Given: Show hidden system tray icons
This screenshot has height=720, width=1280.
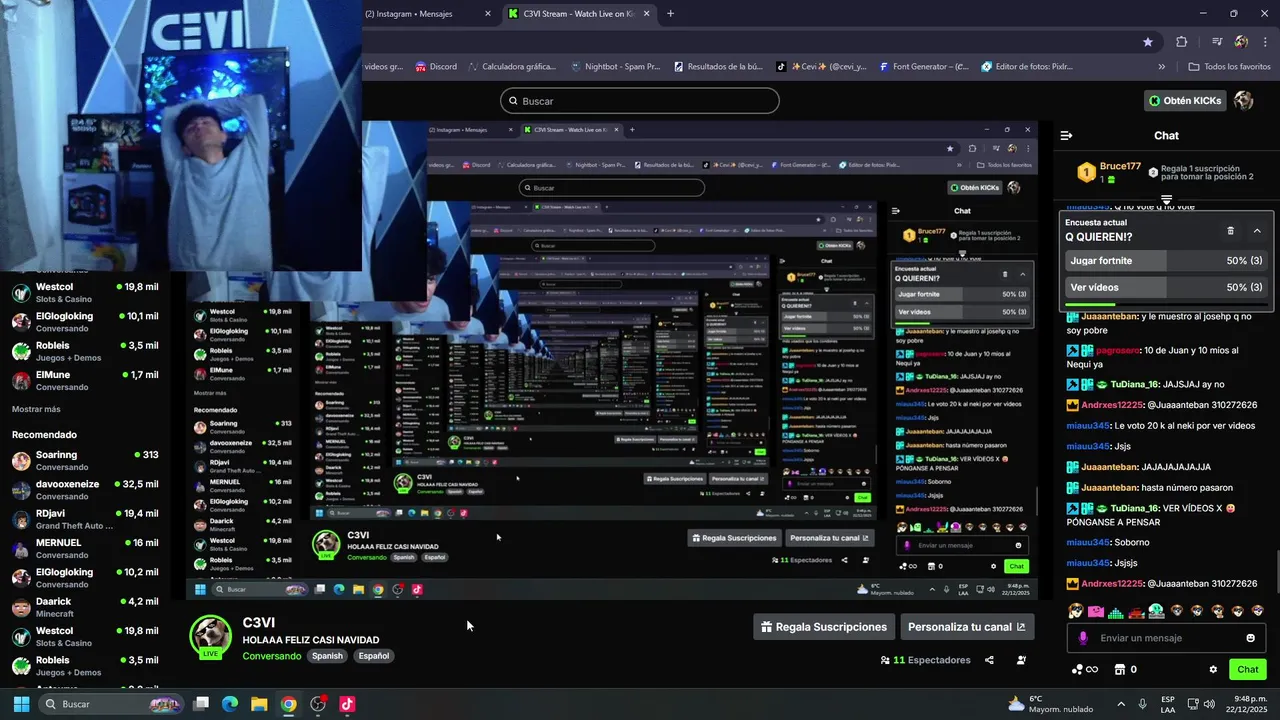Looking at the screenshot, I should click(x=1120, y=704).
